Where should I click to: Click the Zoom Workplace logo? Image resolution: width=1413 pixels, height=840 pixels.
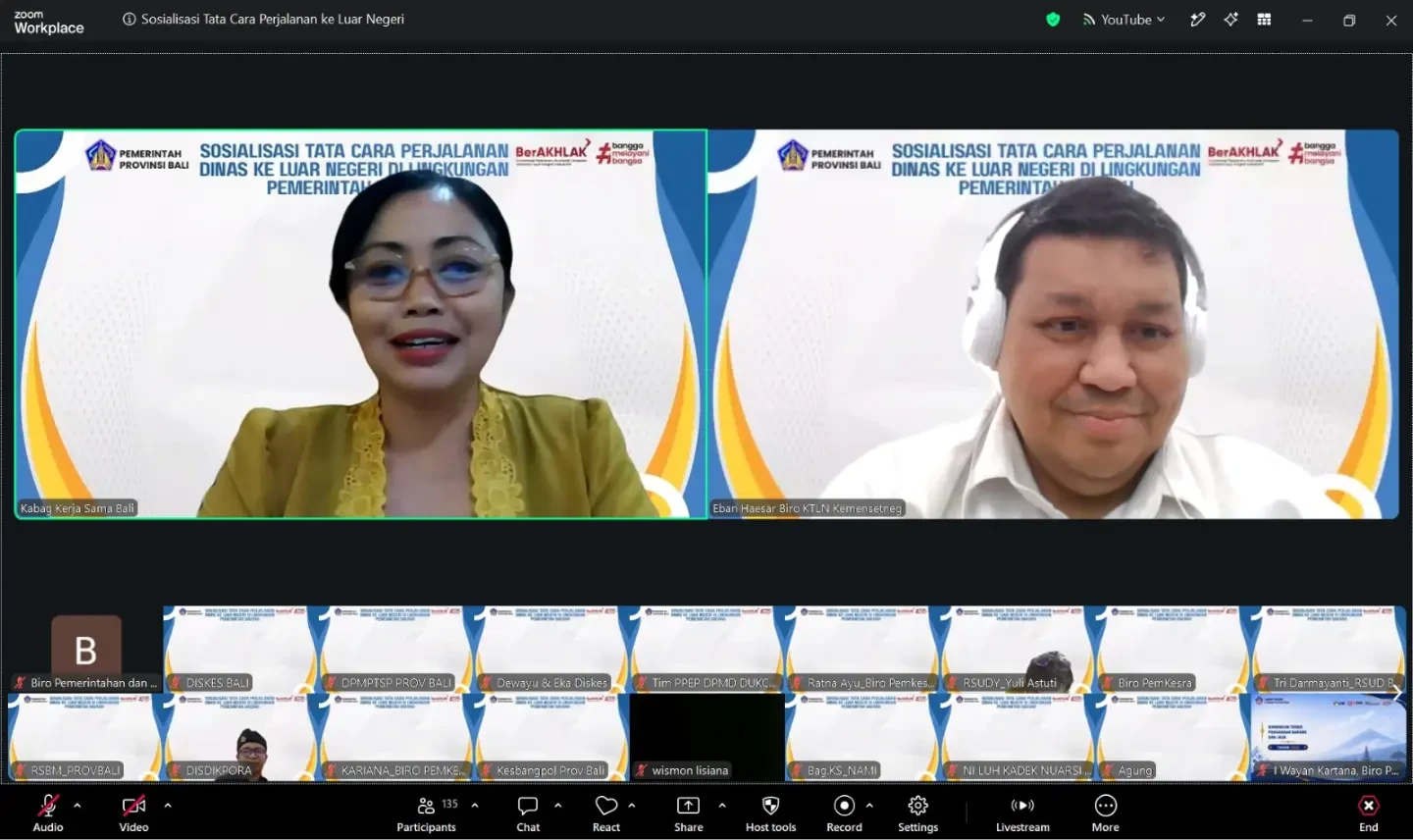48,22
